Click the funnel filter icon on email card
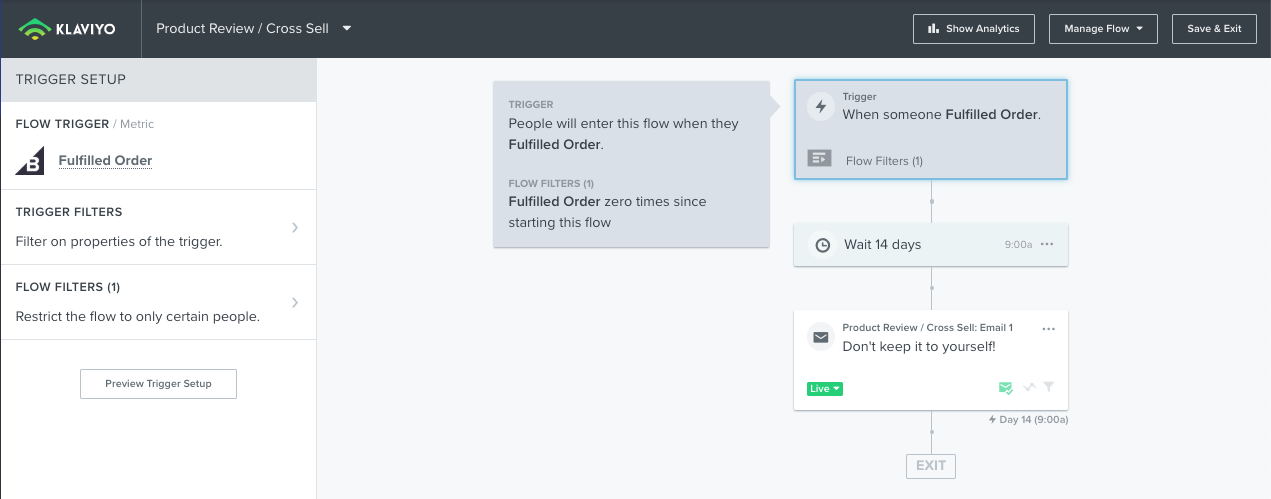 (x=1049, y=388)
